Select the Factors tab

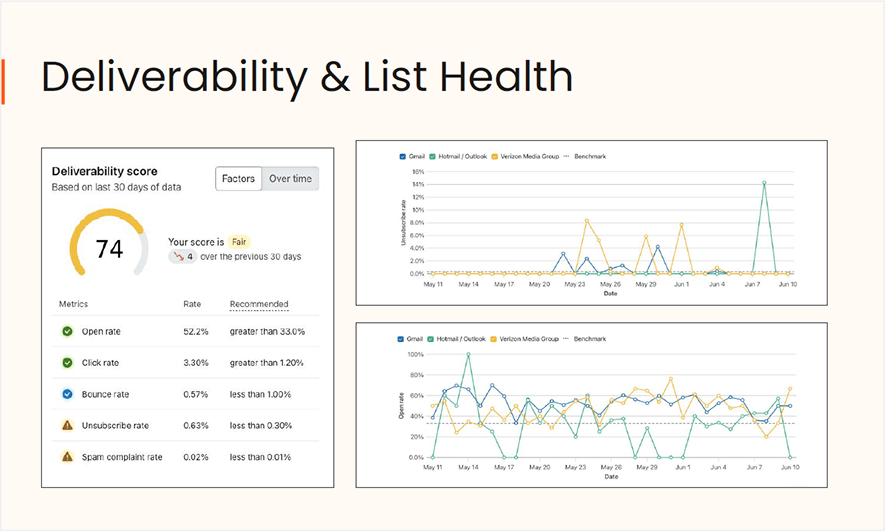[x=239, y=179]
